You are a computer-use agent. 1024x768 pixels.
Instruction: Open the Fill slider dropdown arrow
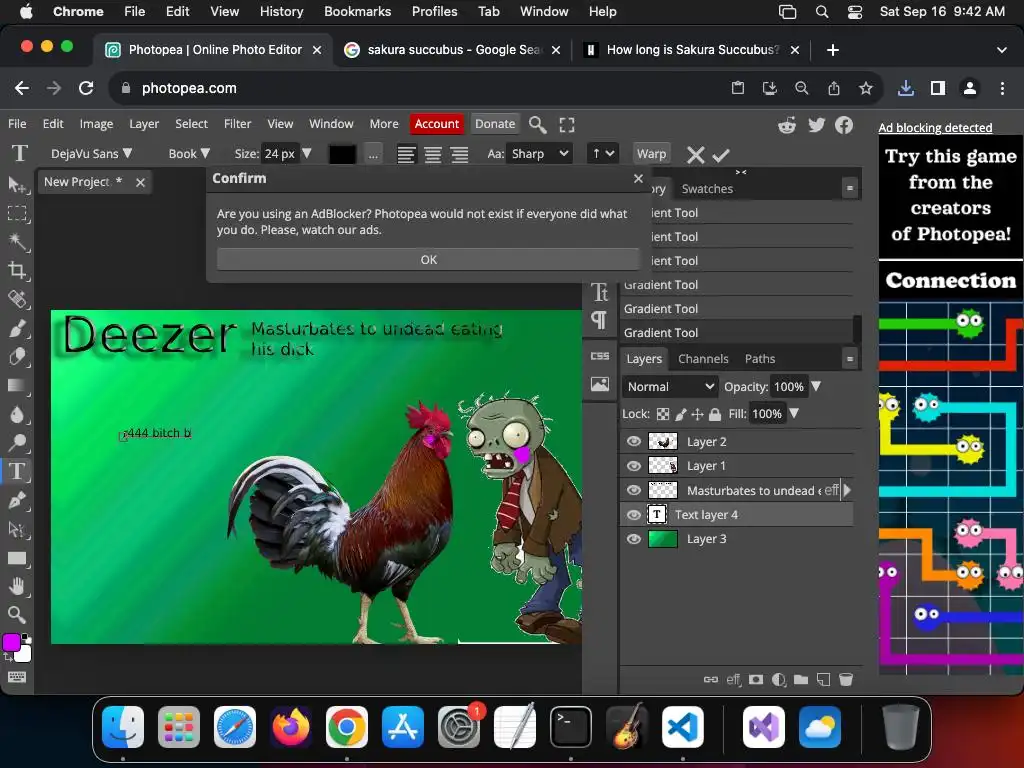(793, 414)
